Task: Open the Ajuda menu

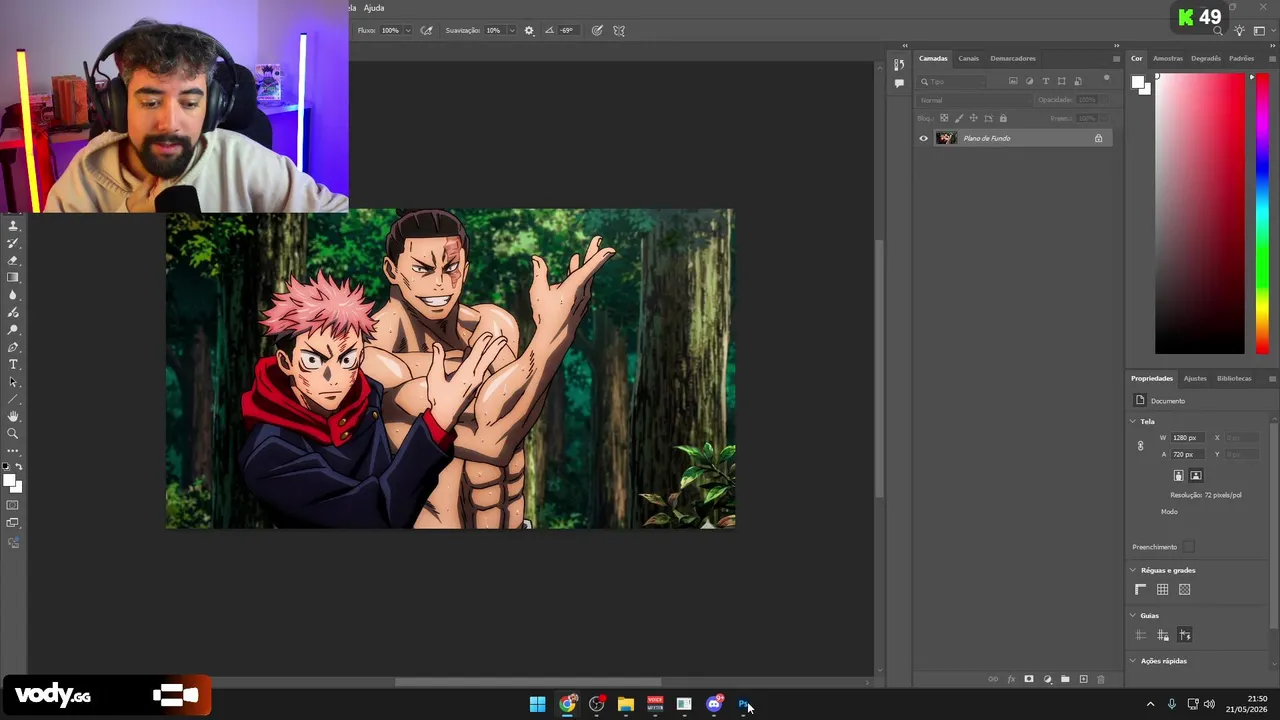Action: point(374,8)
